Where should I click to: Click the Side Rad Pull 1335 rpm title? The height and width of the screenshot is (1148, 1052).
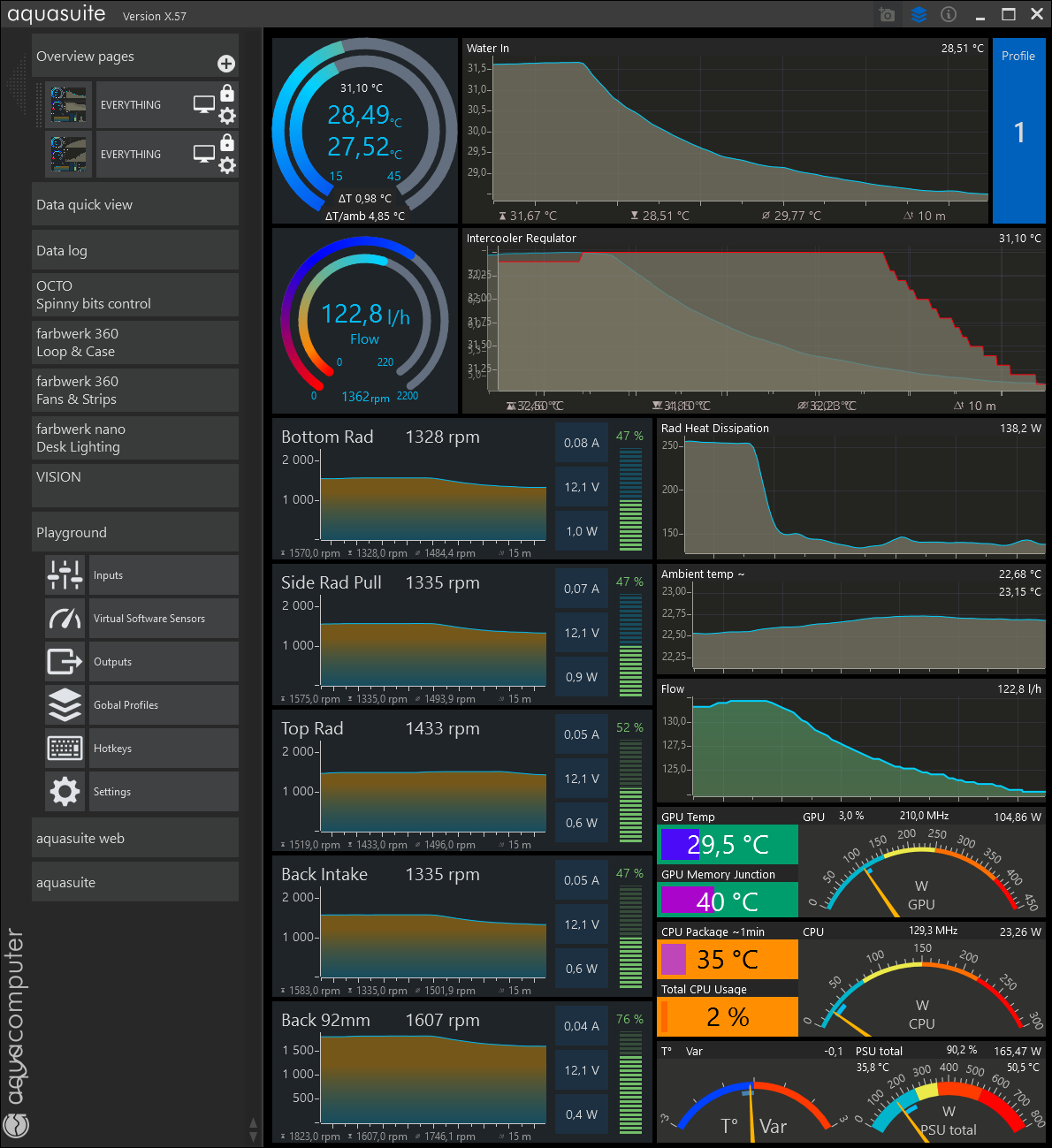pyautogui.click(x=380, y=582)
